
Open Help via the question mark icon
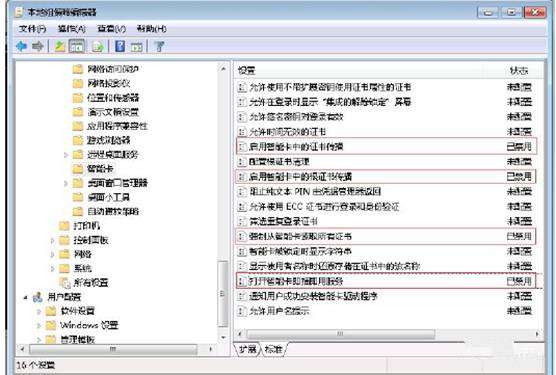point(120,46)
